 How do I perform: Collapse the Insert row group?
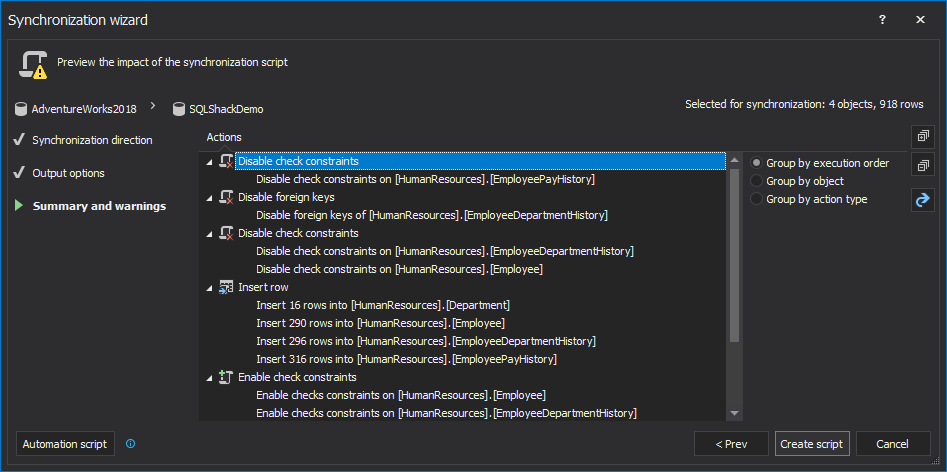coord(210,288)
